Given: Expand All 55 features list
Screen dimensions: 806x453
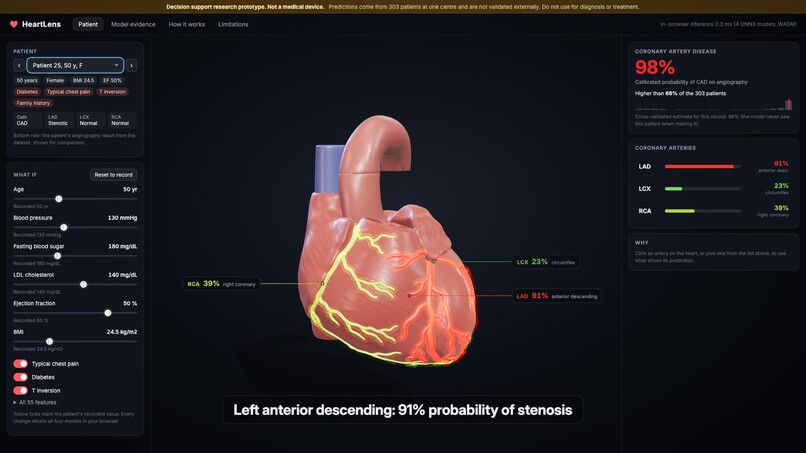Looking at the screenshot, I should [35, 403].
